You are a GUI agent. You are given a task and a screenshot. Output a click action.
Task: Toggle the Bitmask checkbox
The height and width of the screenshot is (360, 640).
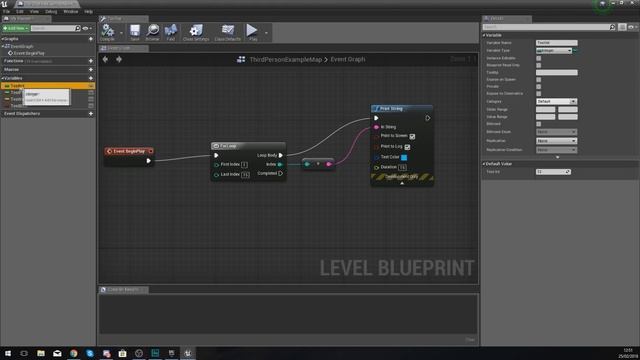(x=538, y=124)
